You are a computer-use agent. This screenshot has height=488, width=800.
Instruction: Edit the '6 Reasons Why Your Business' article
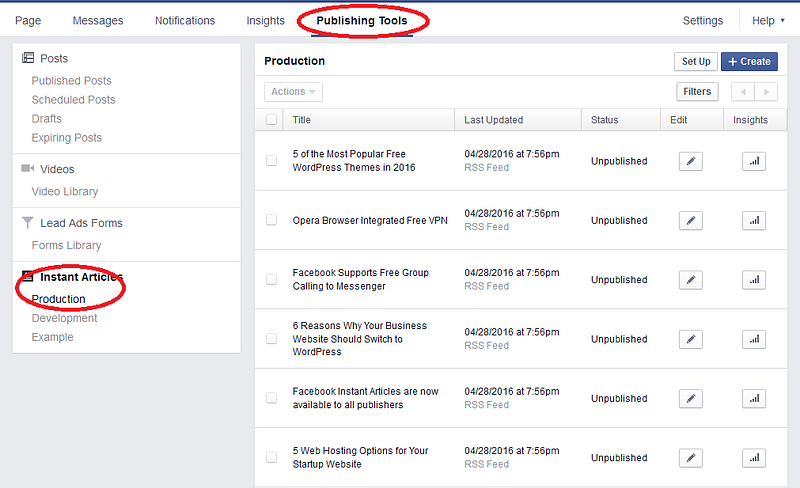690,339
